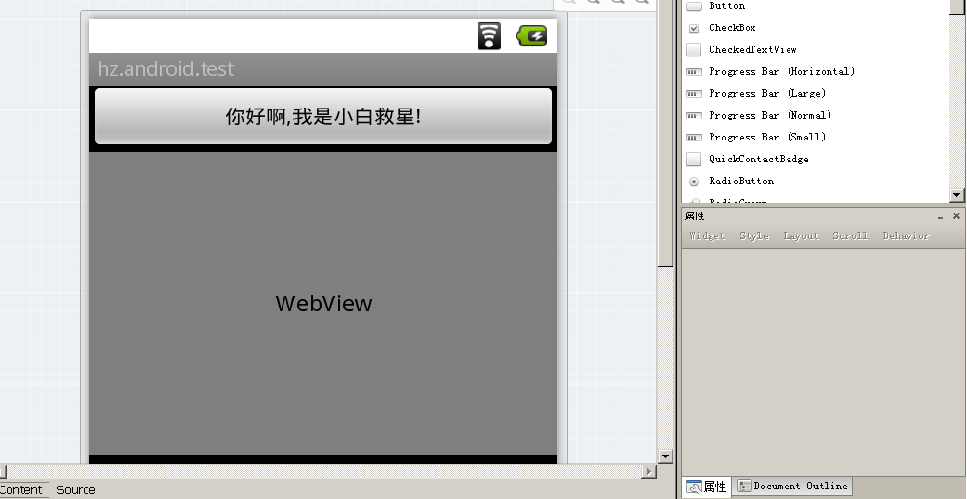This screenshot has width=967, height=499.
Task: Click palette scrollbar down arrow
Action: (957, 195)
